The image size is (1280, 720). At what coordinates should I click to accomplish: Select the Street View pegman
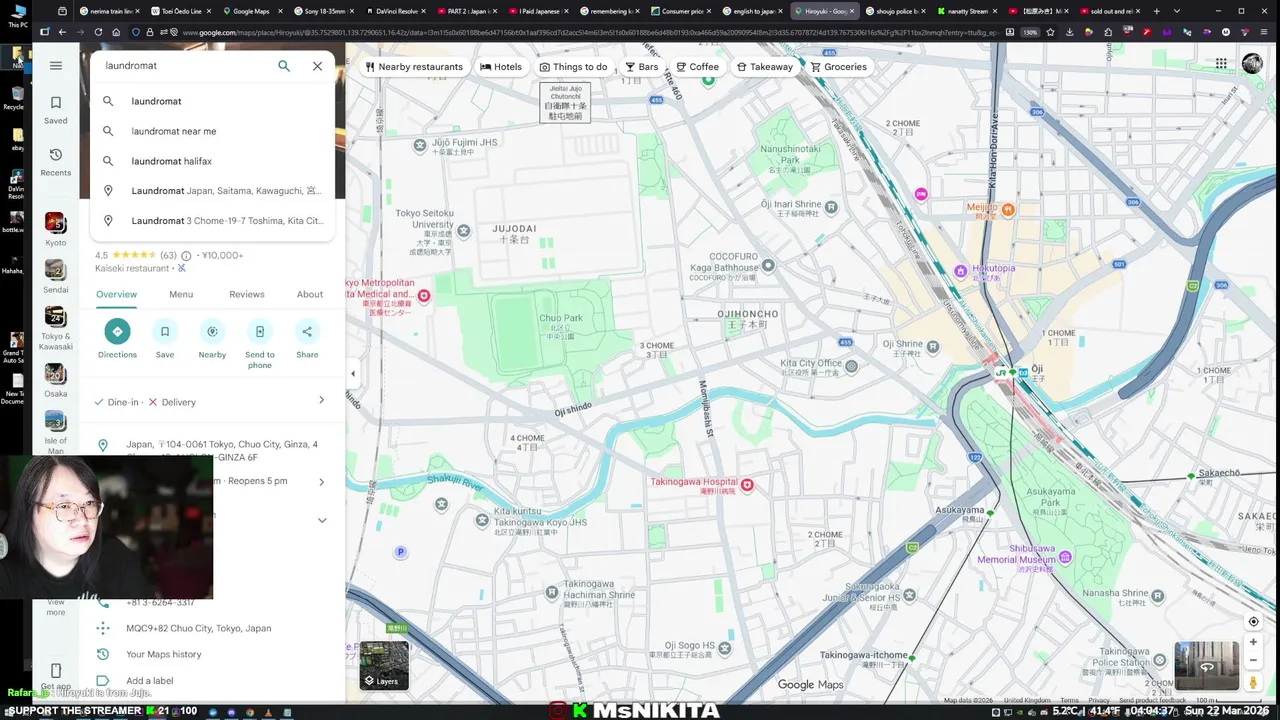click(x=1253, y=682)
